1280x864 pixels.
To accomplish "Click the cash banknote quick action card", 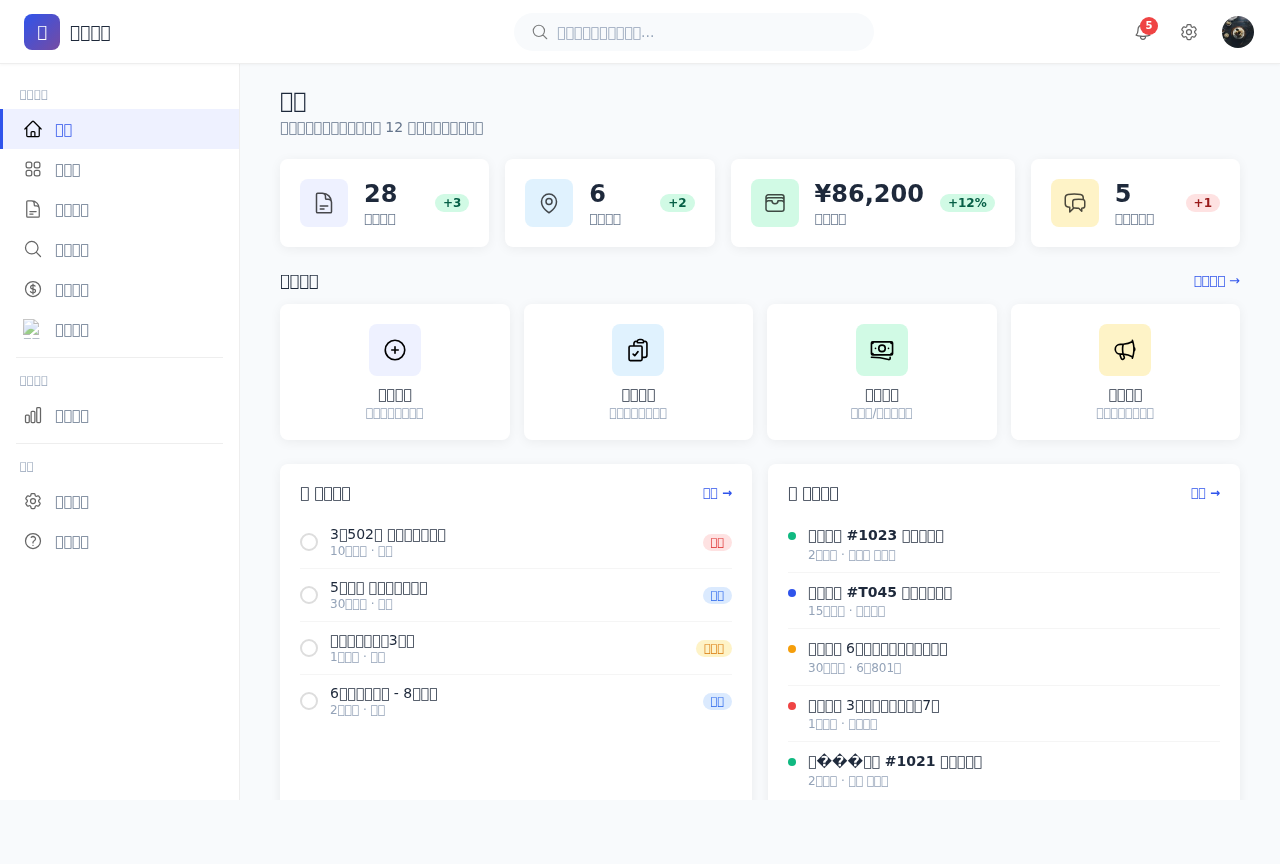I will (x=882, y=372).
